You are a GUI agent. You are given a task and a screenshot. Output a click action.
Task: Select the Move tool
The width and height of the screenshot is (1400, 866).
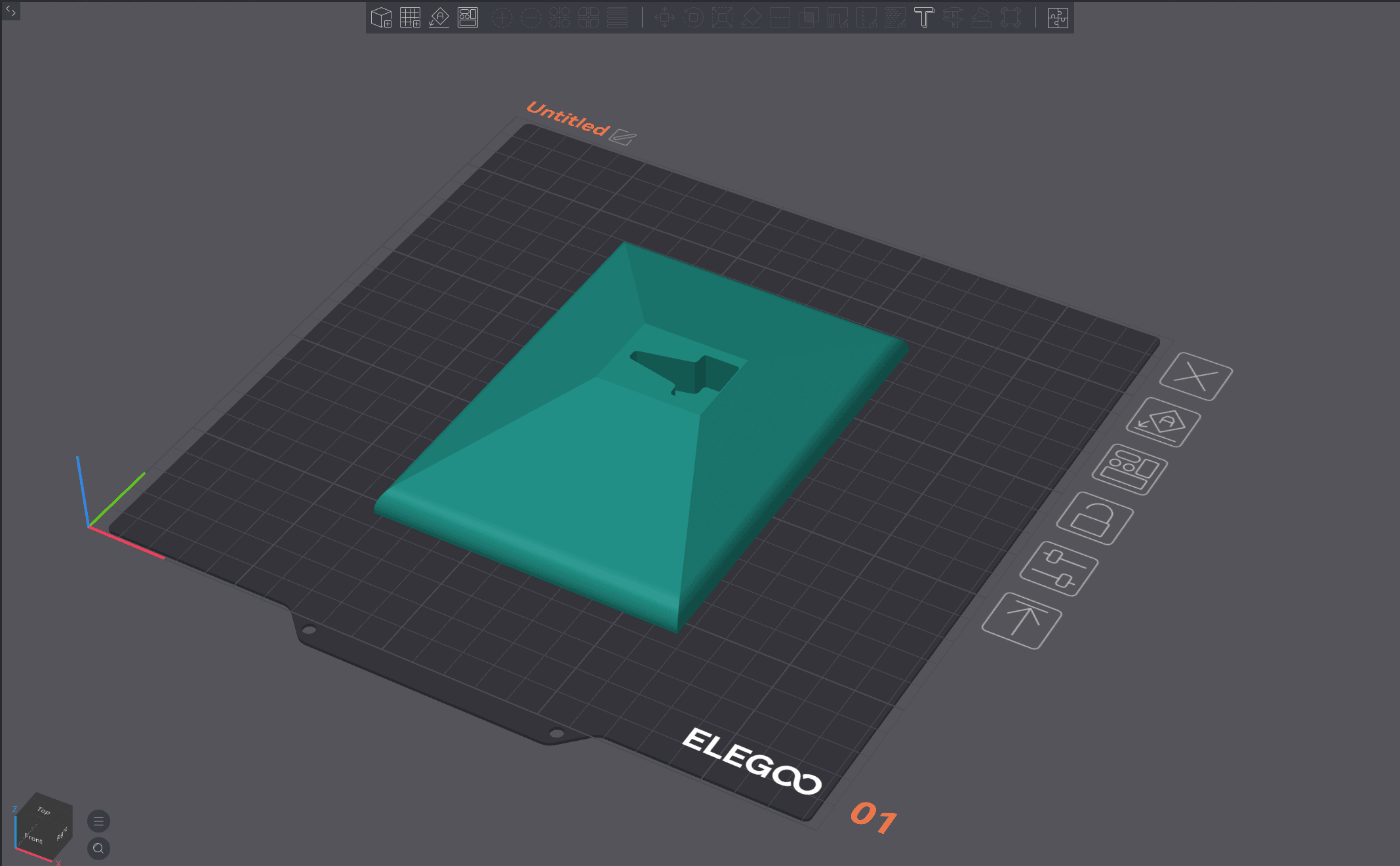pyautogui.click(x=664, y=18)
